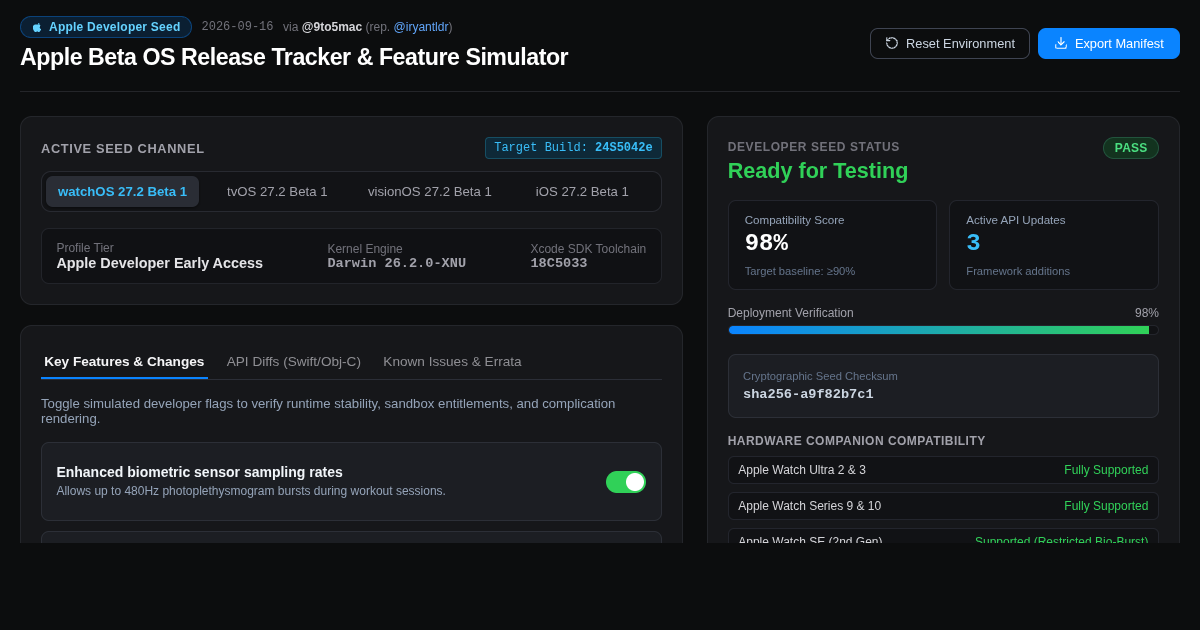Screen dimensions: 1200x630
Task: Click the PASS status badge
Action: tap(1131, 148)
